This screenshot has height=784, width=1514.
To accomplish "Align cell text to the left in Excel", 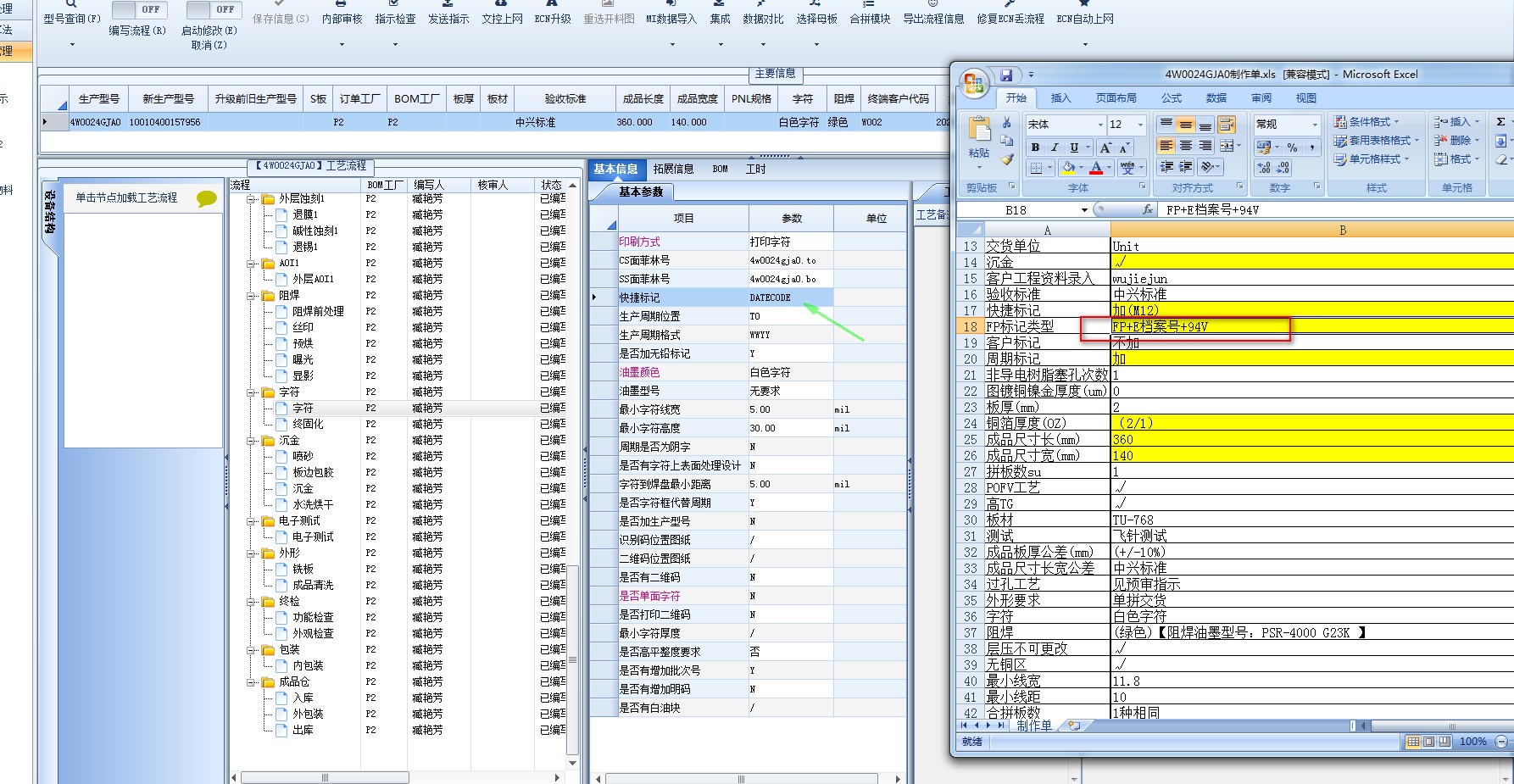I will tap(1166, 146).
